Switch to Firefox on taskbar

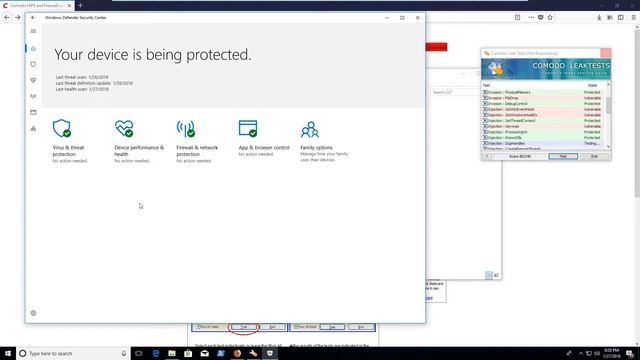pos(237,353)
